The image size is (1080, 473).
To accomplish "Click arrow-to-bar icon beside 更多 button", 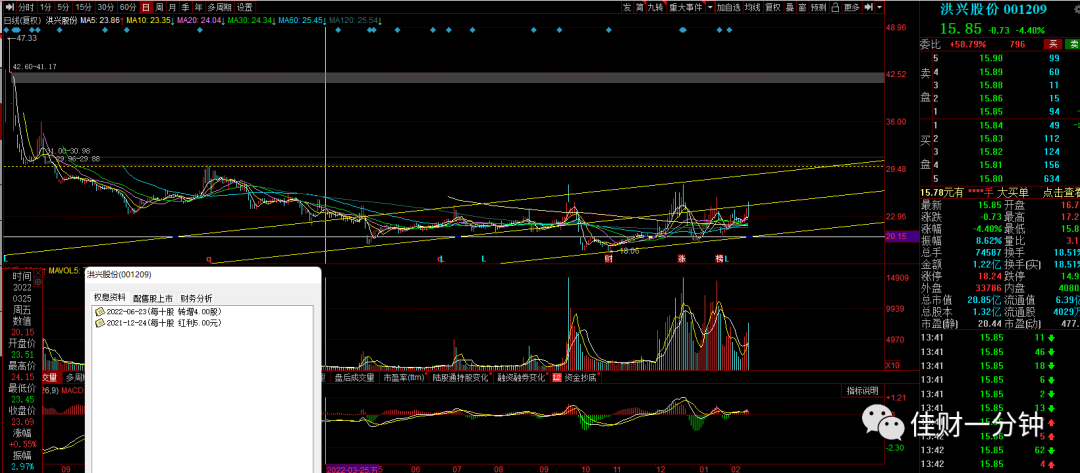I will coord(869,8).
